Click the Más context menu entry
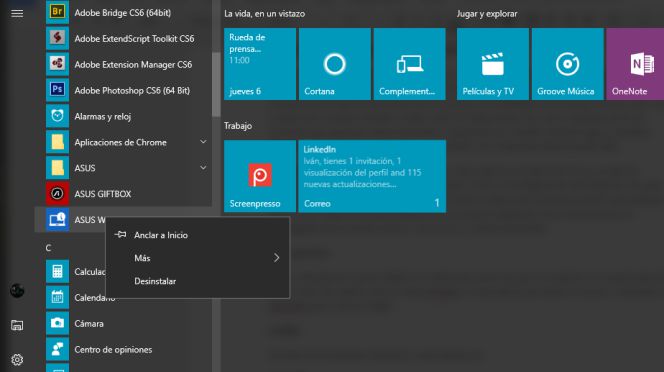 coord(198,258)
